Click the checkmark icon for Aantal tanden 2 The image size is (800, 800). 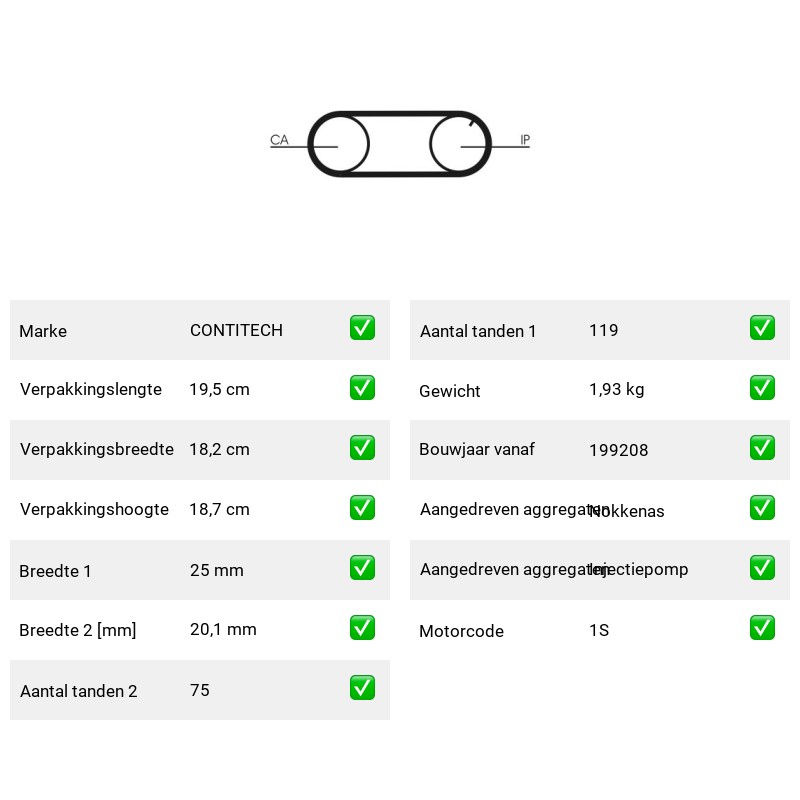tap(362, 688)
